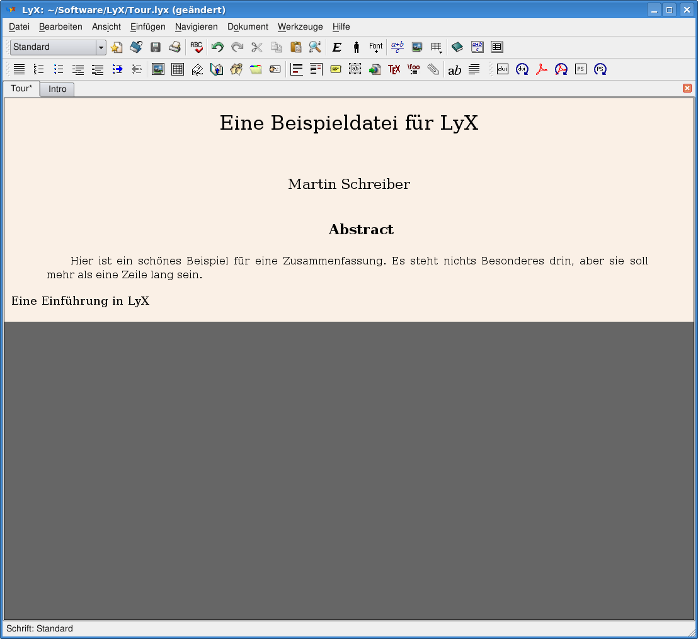Click the green book outline icon
Viewport: 698px width, 639px height.
(457, 47)
